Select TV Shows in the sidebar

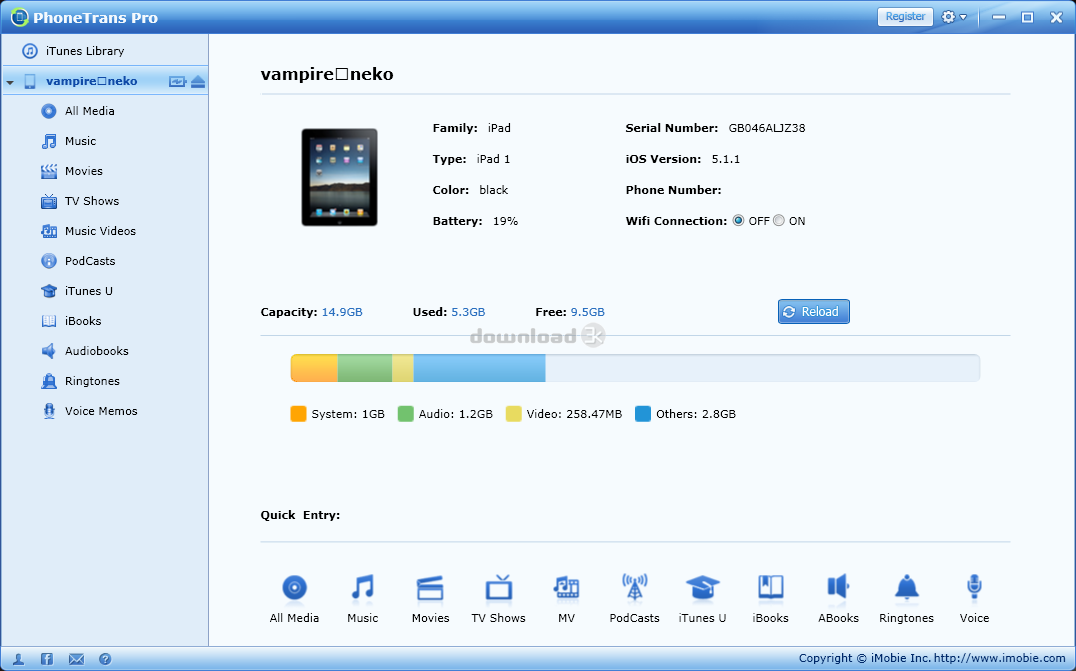92,201
